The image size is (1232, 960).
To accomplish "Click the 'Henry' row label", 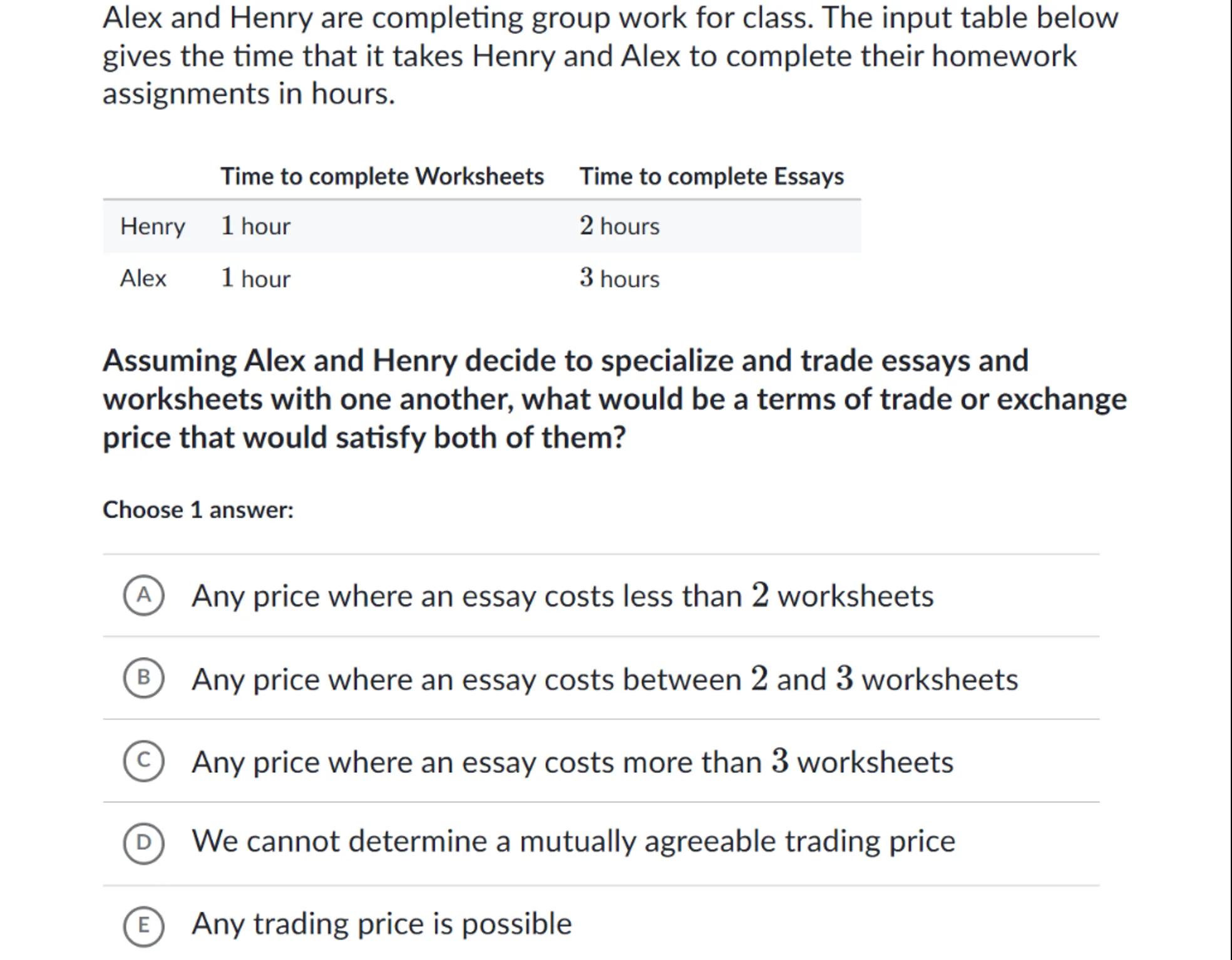I will 152,227.
